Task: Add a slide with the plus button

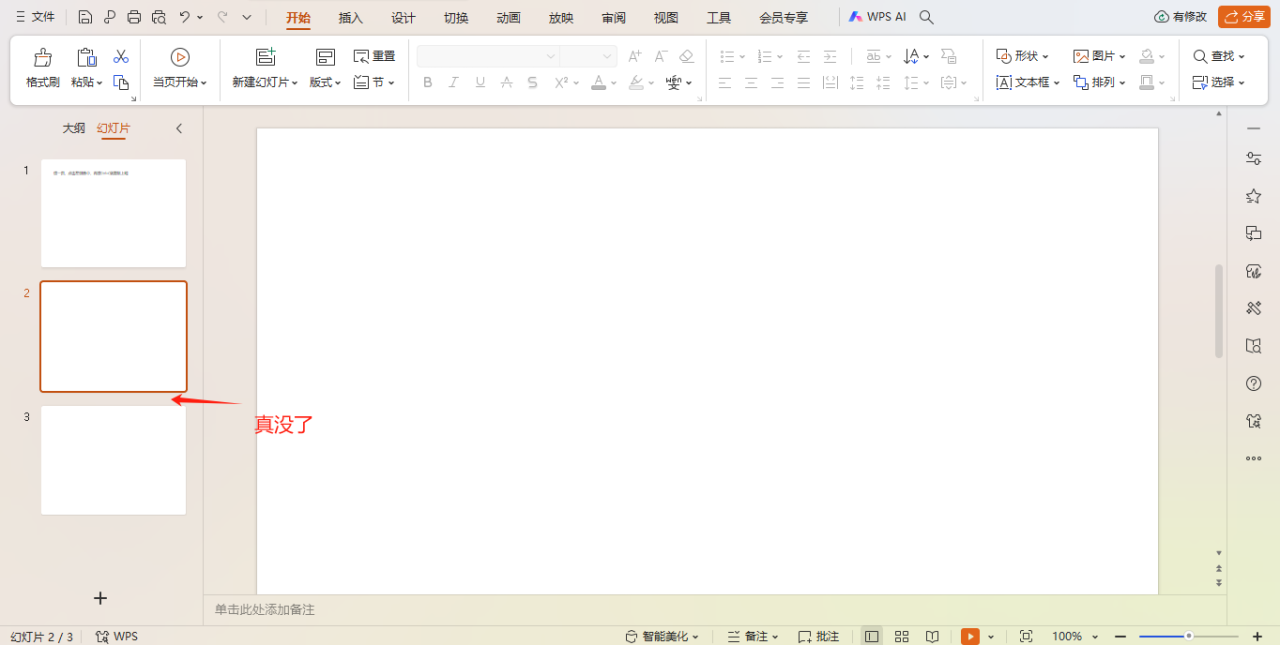Action: tap(100, 598)
